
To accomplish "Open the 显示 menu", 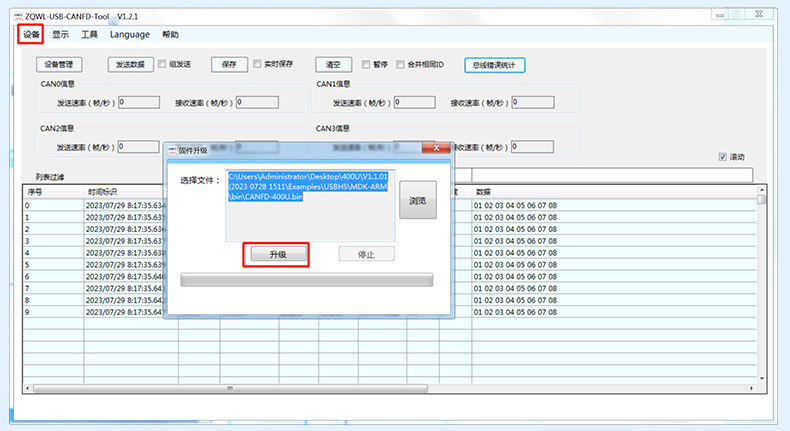I will coord(61,35).
